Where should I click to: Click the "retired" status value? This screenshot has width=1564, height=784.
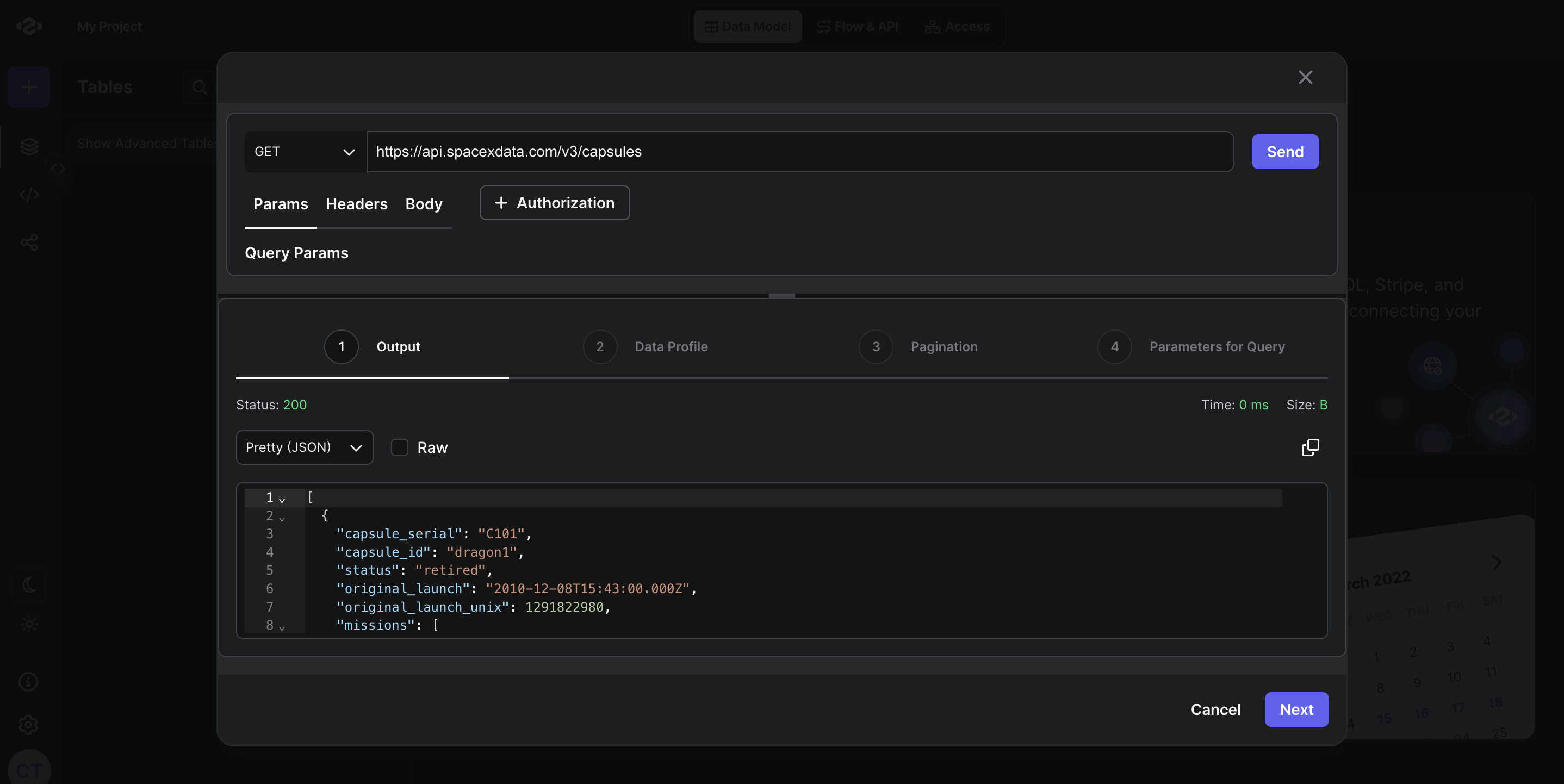tap(450, 570)
